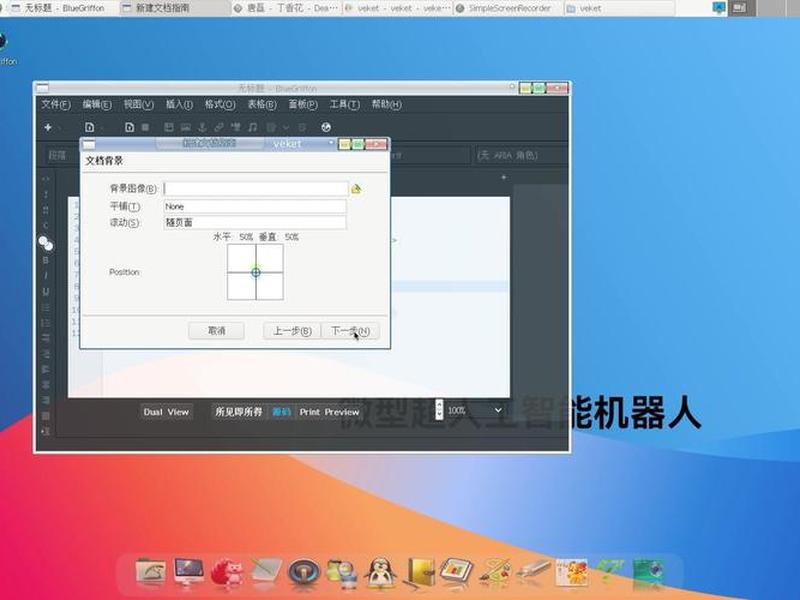Image resolution: width=800 pixels, height=600 pixels.
Task: Click the anchor toolbar icon
Action: [202, 127]
